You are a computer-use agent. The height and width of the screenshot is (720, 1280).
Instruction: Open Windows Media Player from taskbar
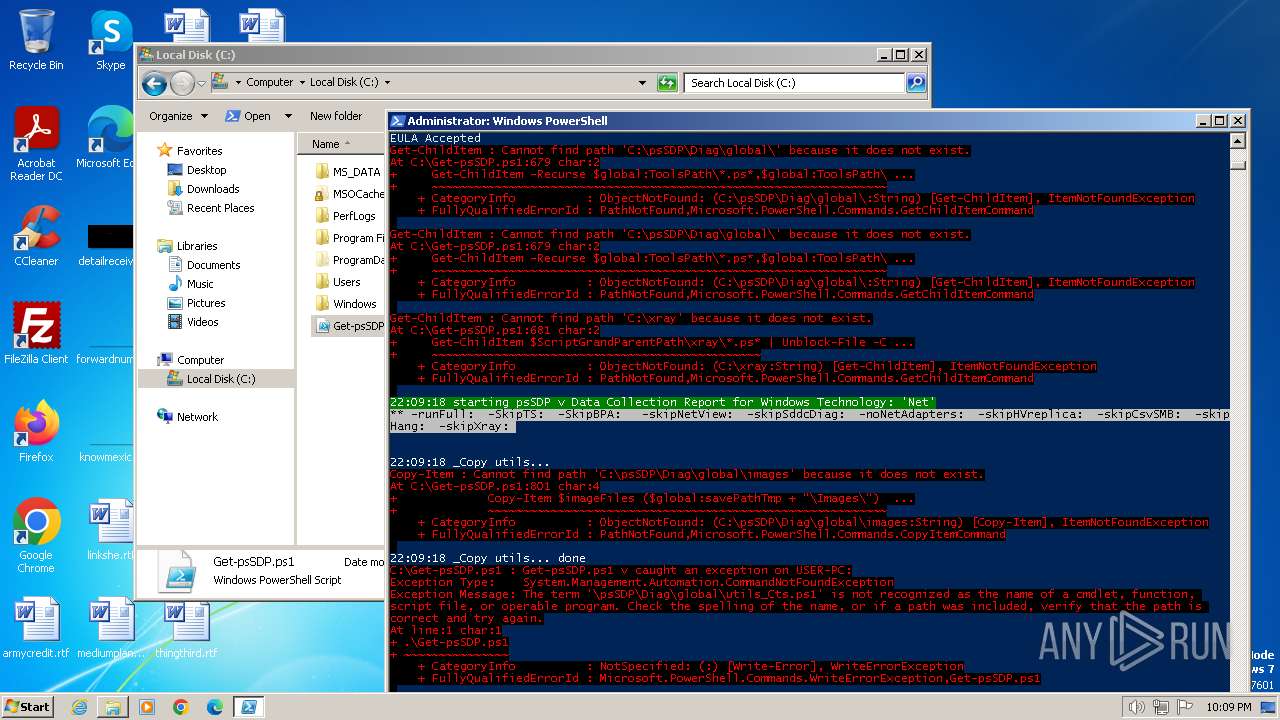147,707
